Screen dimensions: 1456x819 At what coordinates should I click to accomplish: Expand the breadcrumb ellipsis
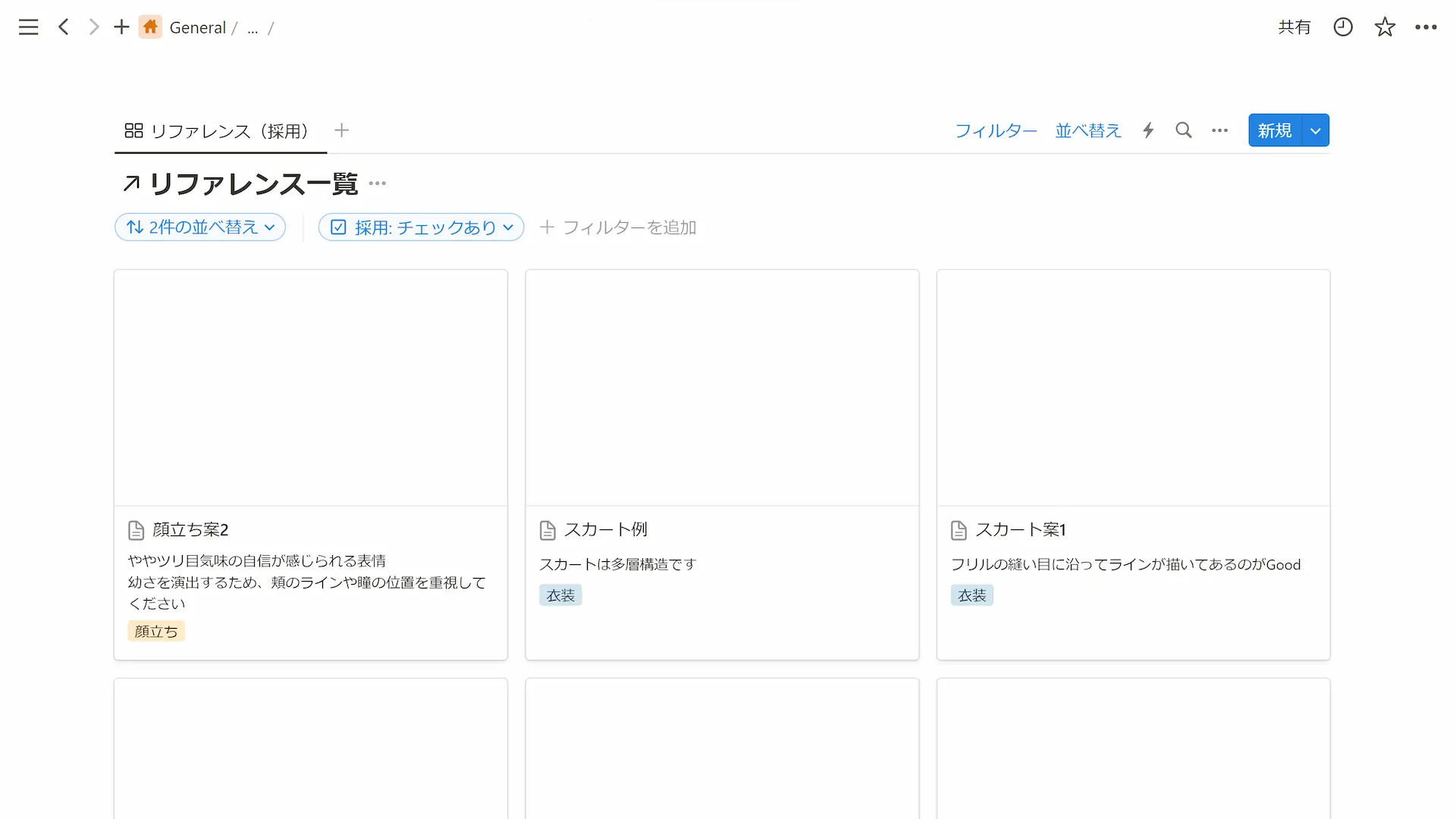pos(253,29)
